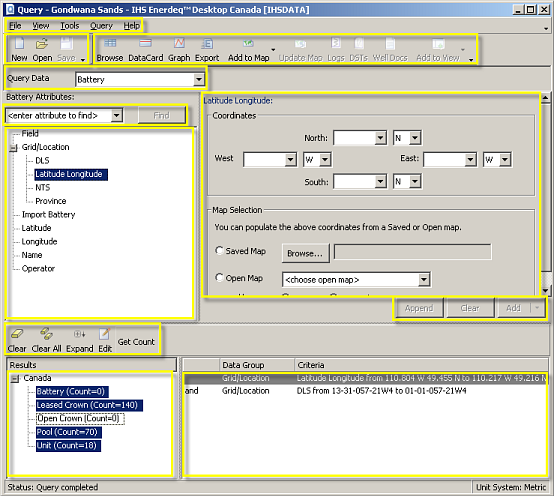Open Well Docs
This screenshot has height=496, width=554.
[x=390, y=49]
